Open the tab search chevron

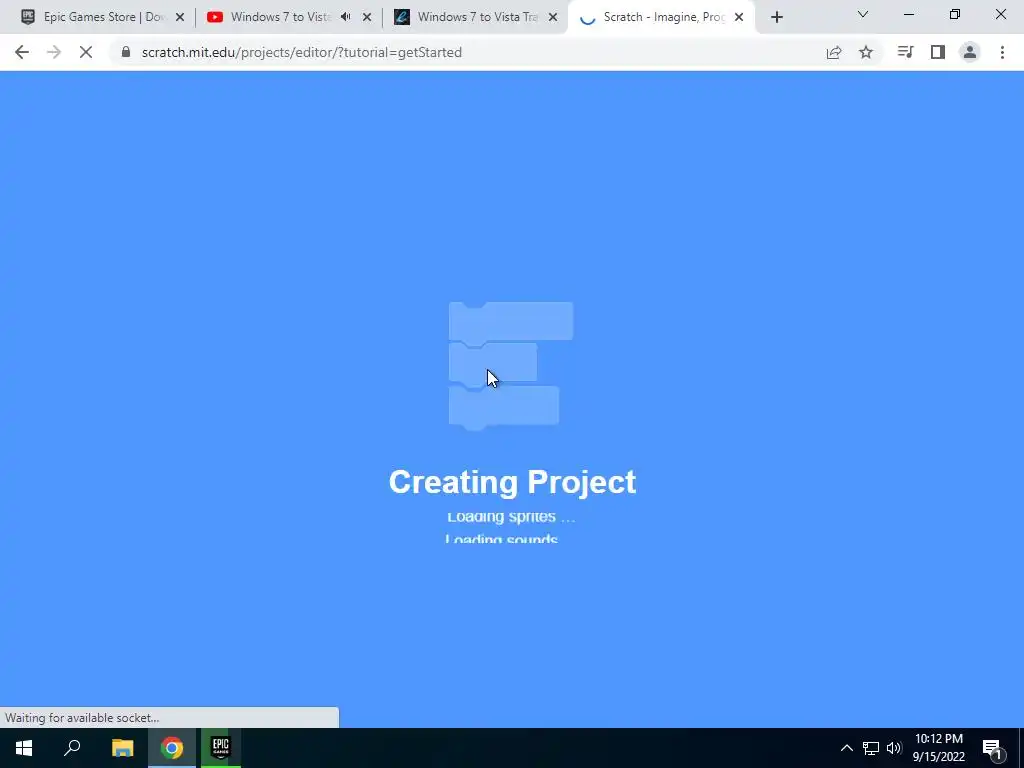click(863, 14)
